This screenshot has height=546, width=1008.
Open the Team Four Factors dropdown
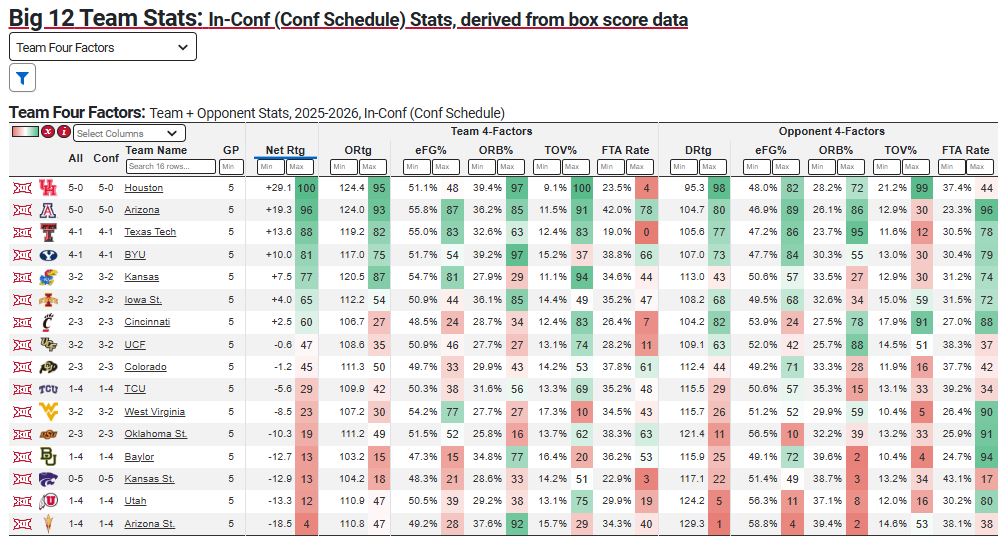click(x=103, y=47)
